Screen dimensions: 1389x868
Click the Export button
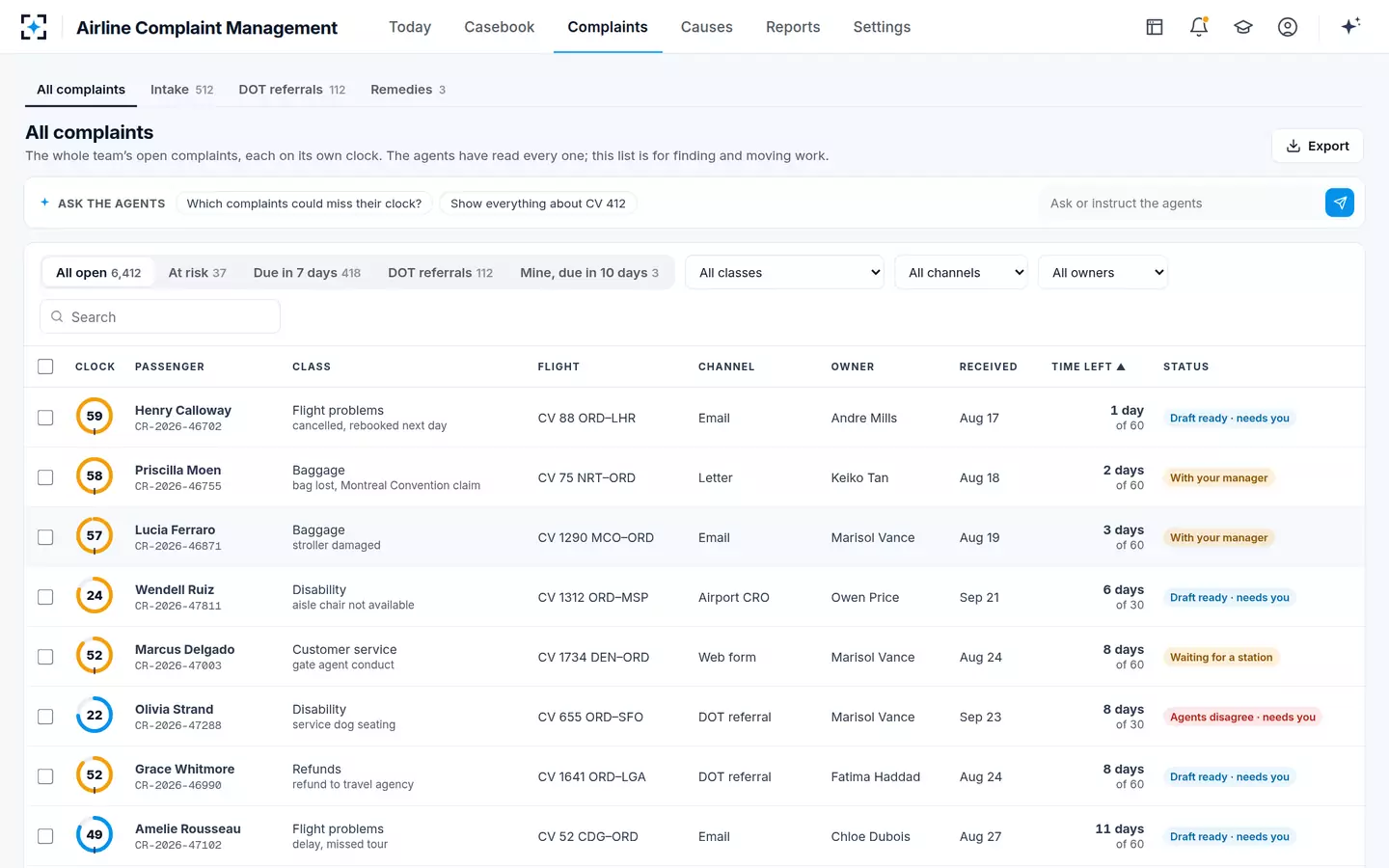pos(1318,146)
